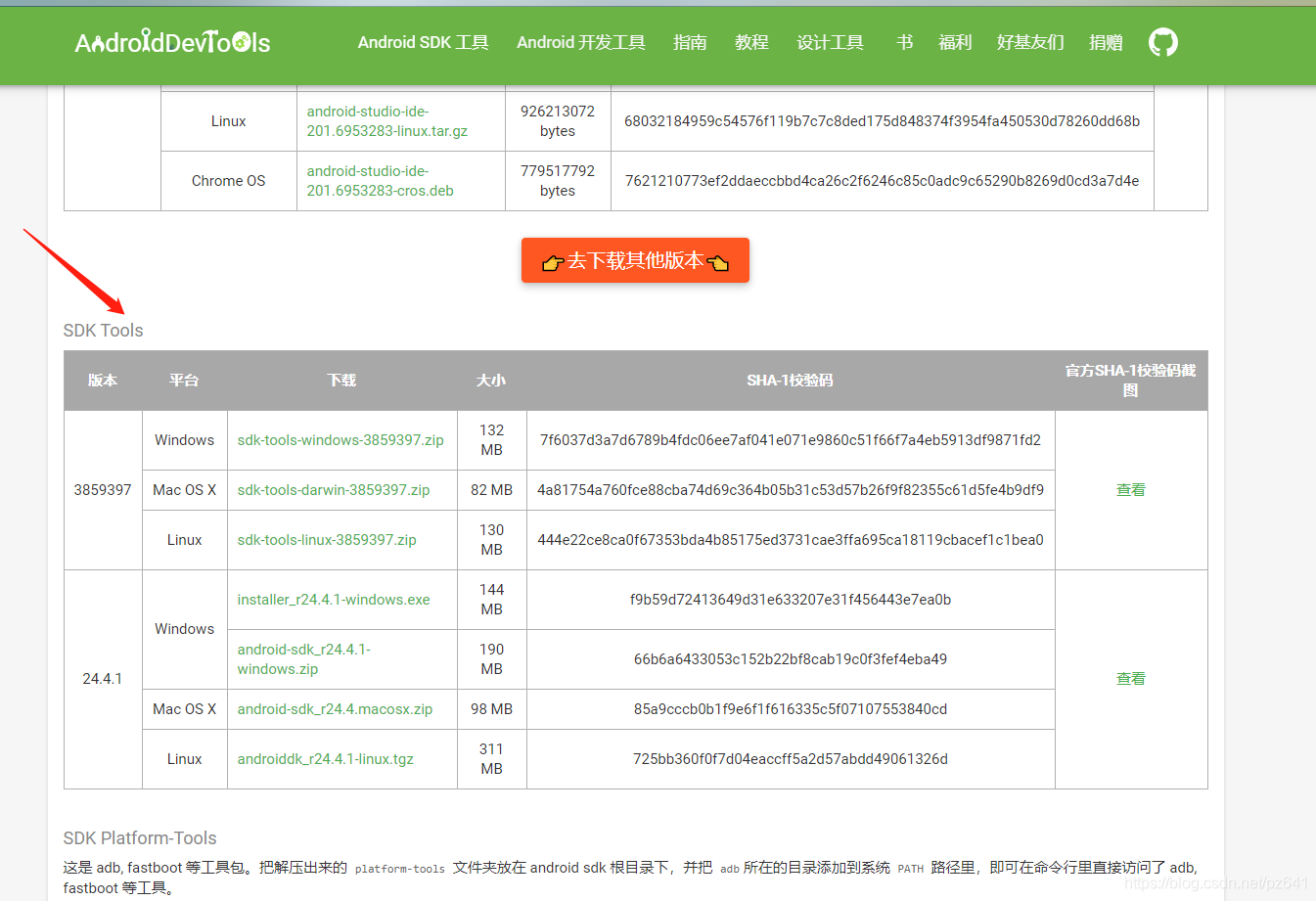Download sdk-tools-linux-3859397.zip
Screen dimensions: 1316x901
[x=327, y=540]
